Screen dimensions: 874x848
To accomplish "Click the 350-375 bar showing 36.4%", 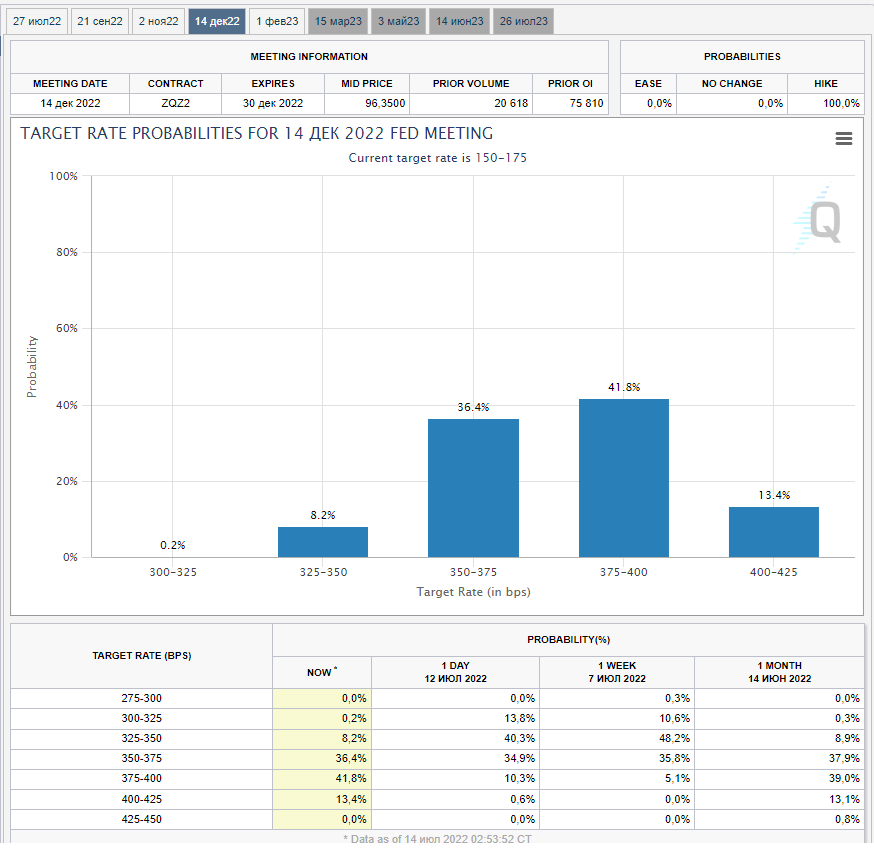I will (x=473, y=488).
